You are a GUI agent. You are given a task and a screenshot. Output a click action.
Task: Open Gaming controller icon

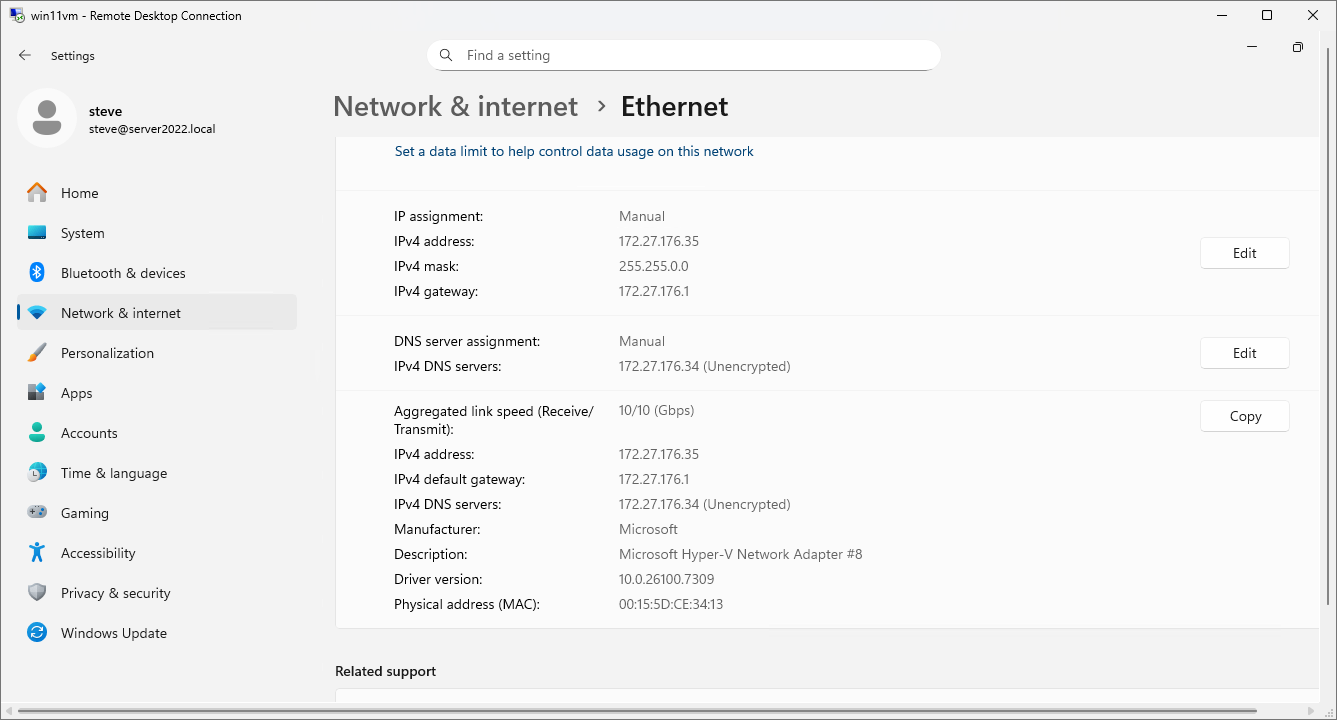37,513
